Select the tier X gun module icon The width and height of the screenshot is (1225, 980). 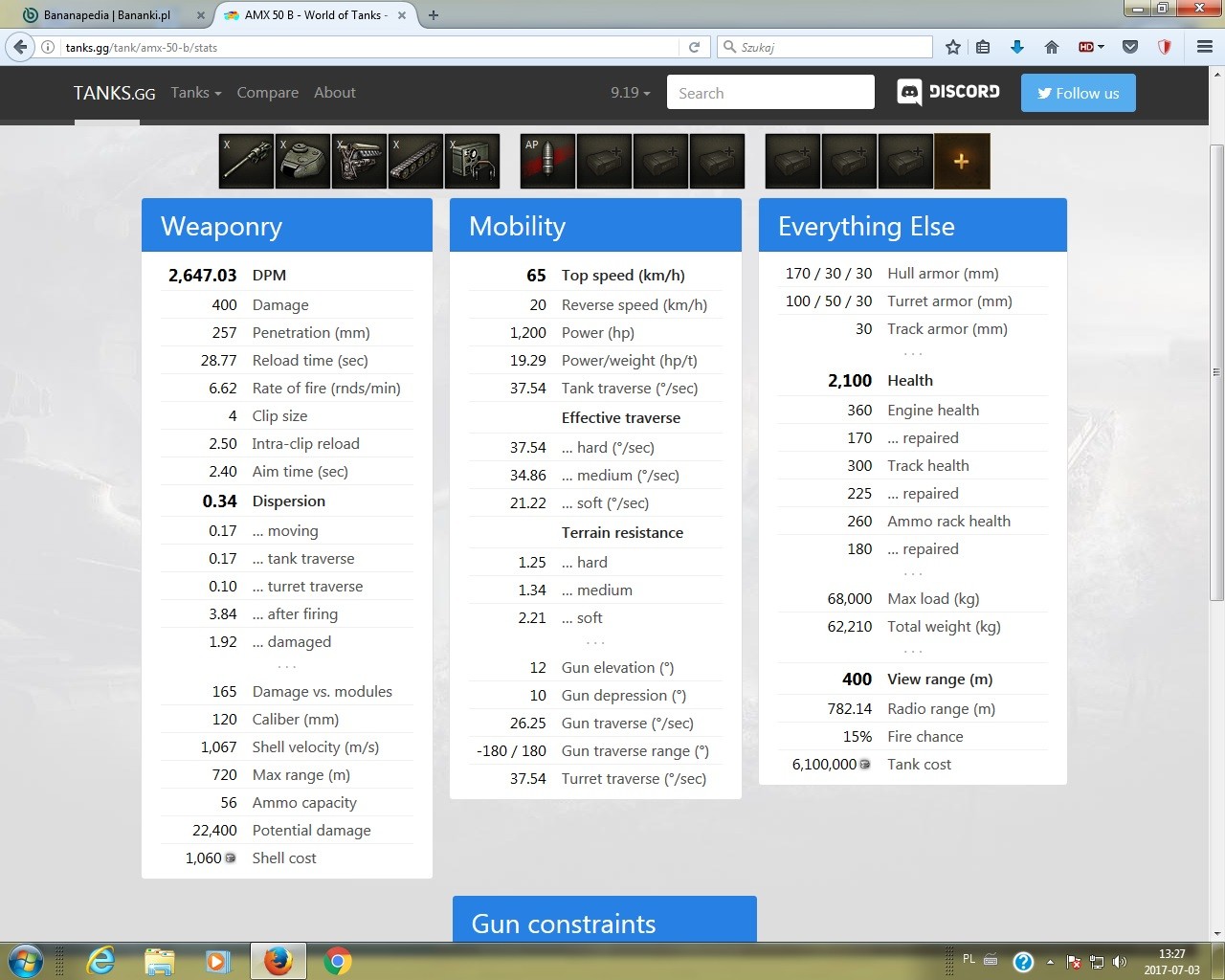click(x=247, y=161)
